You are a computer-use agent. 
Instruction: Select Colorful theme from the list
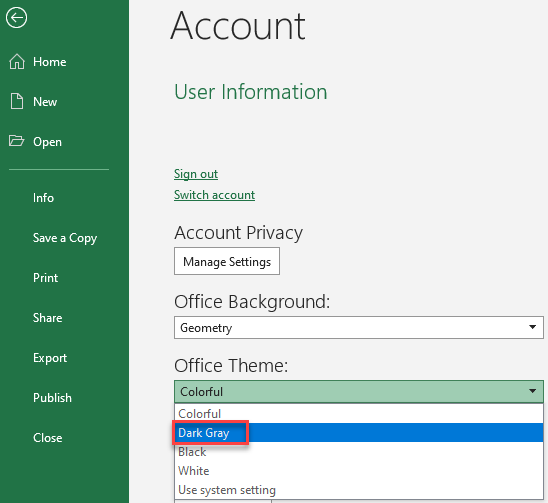pyautogui.click(x=359, y=414)
